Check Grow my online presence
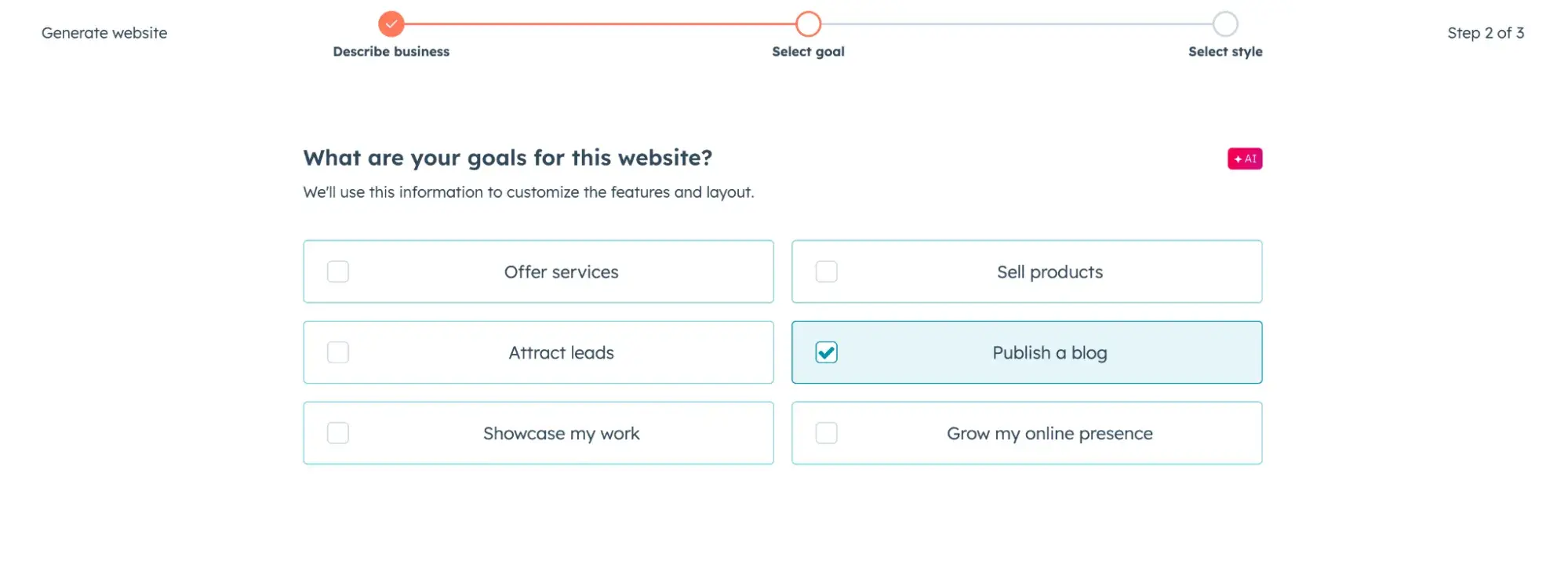This screenshot has height=568, width=1568. click(x=826, y=432)
